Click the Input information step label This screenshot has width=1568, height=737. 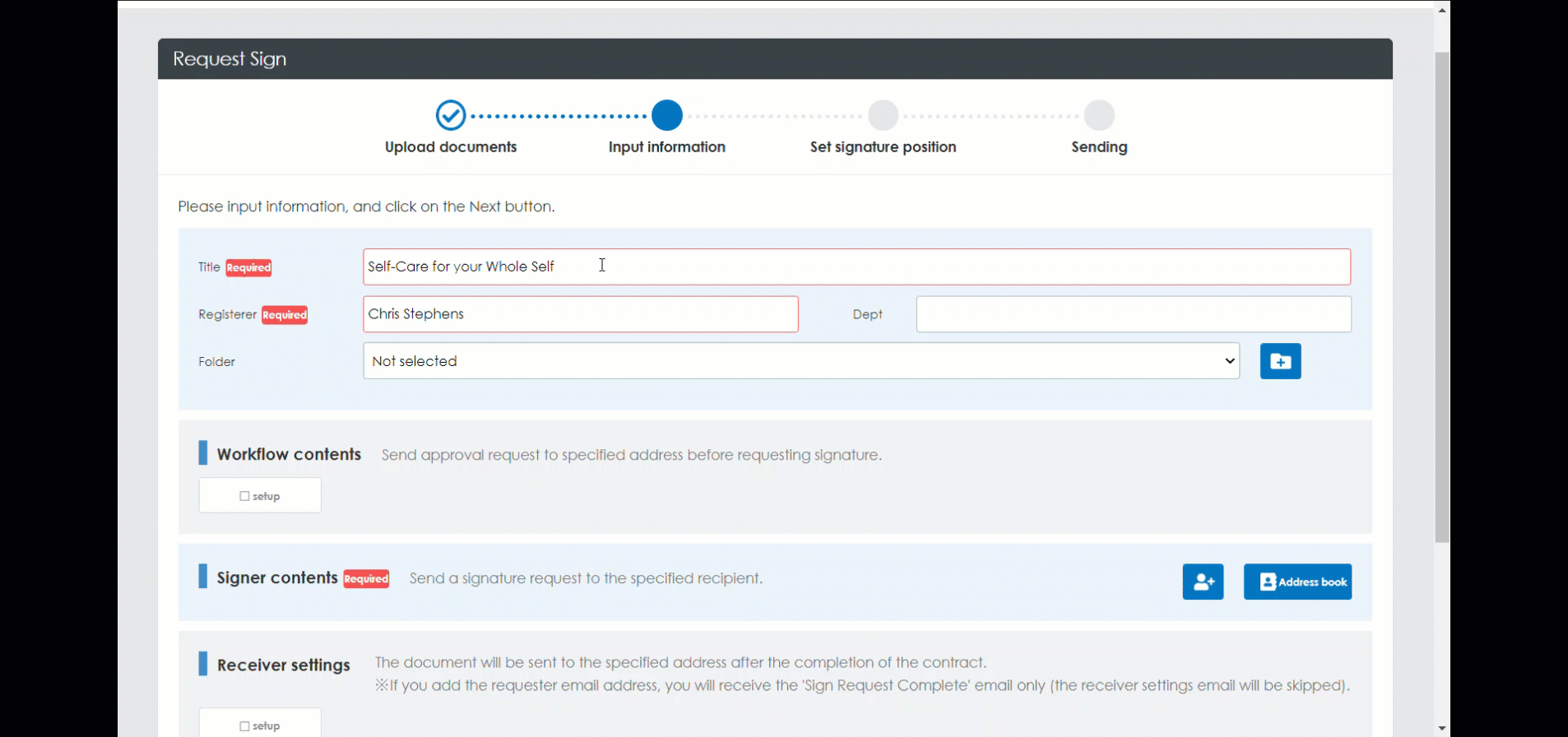(667, 147)
